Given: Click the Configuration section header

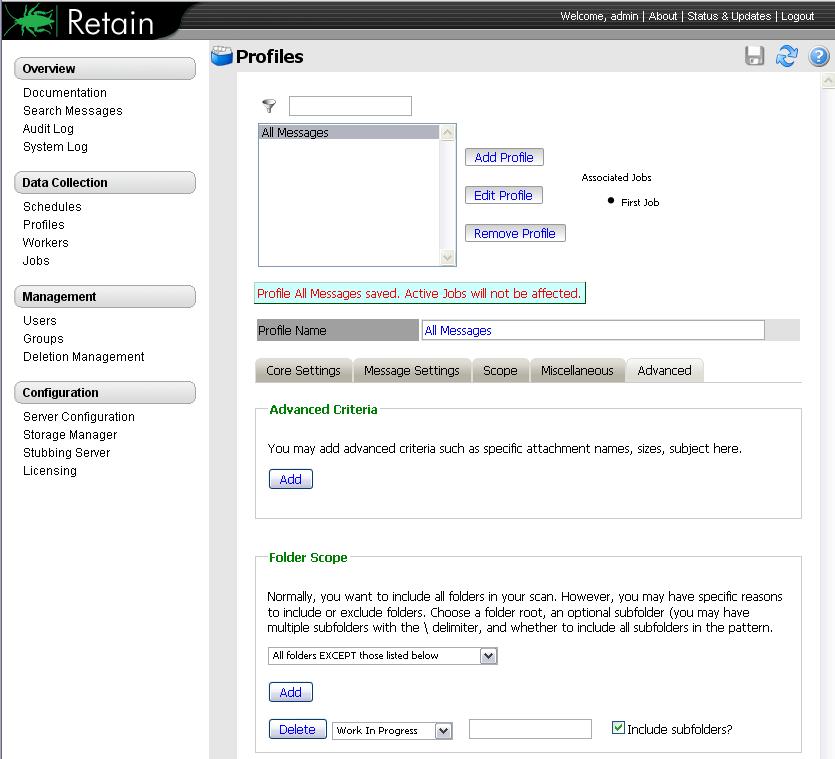Looking at the screenshot, I should (x=105, y=393).
